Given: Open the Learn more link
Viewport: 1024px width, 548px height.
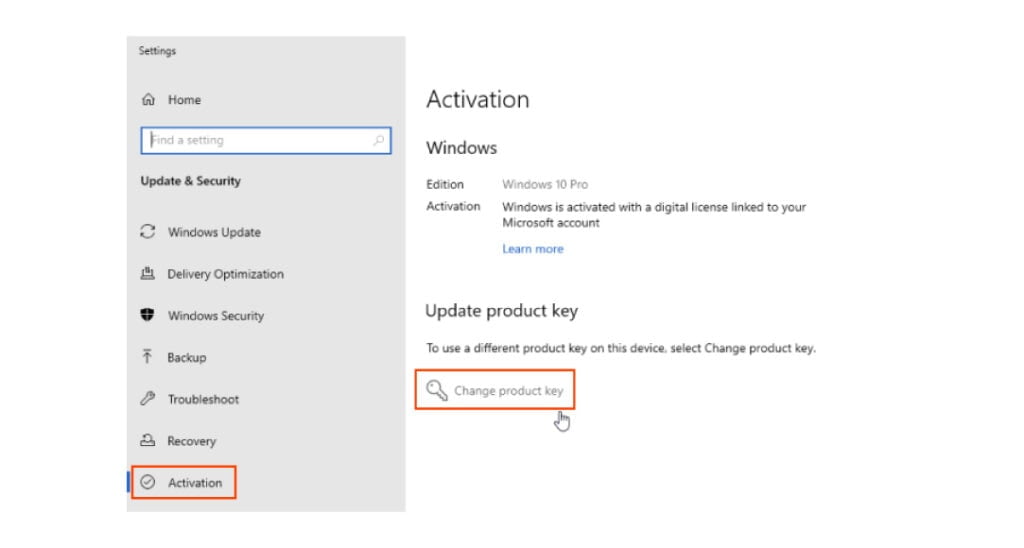Looking at the screenshot, I should [x=532, y=249].
